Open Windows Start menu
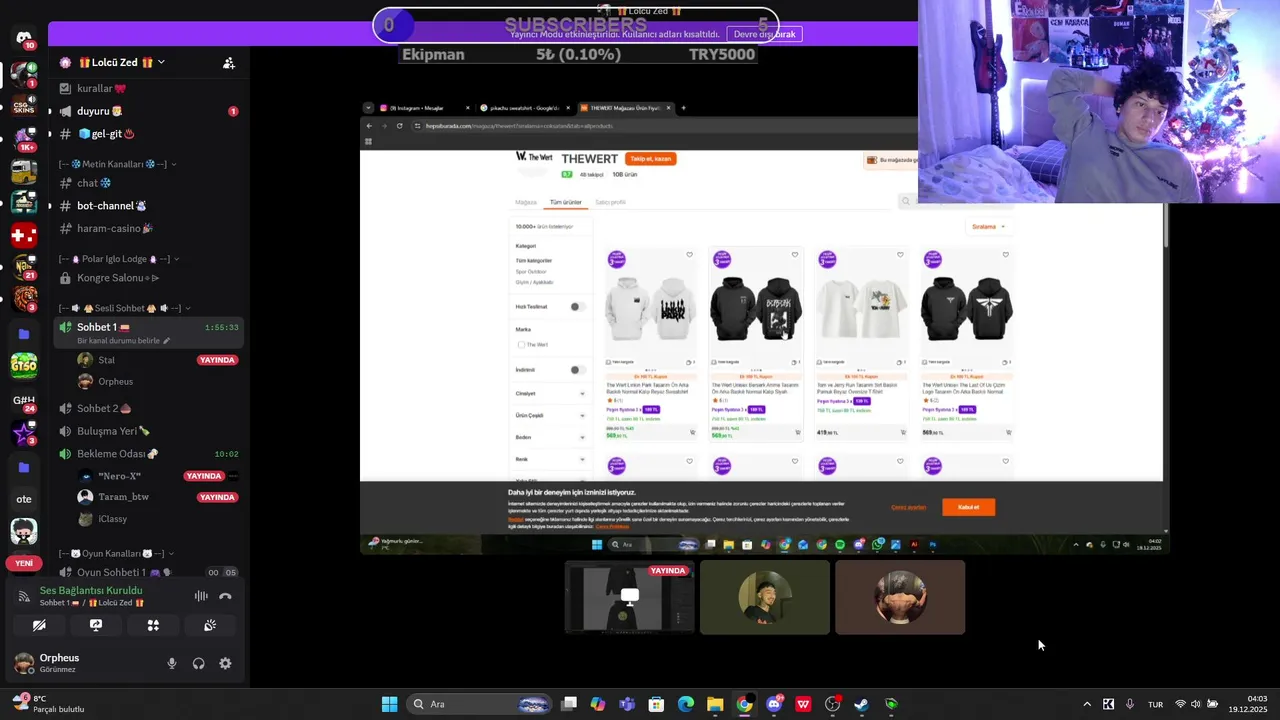1280x720 pixels. coord(389,704)
